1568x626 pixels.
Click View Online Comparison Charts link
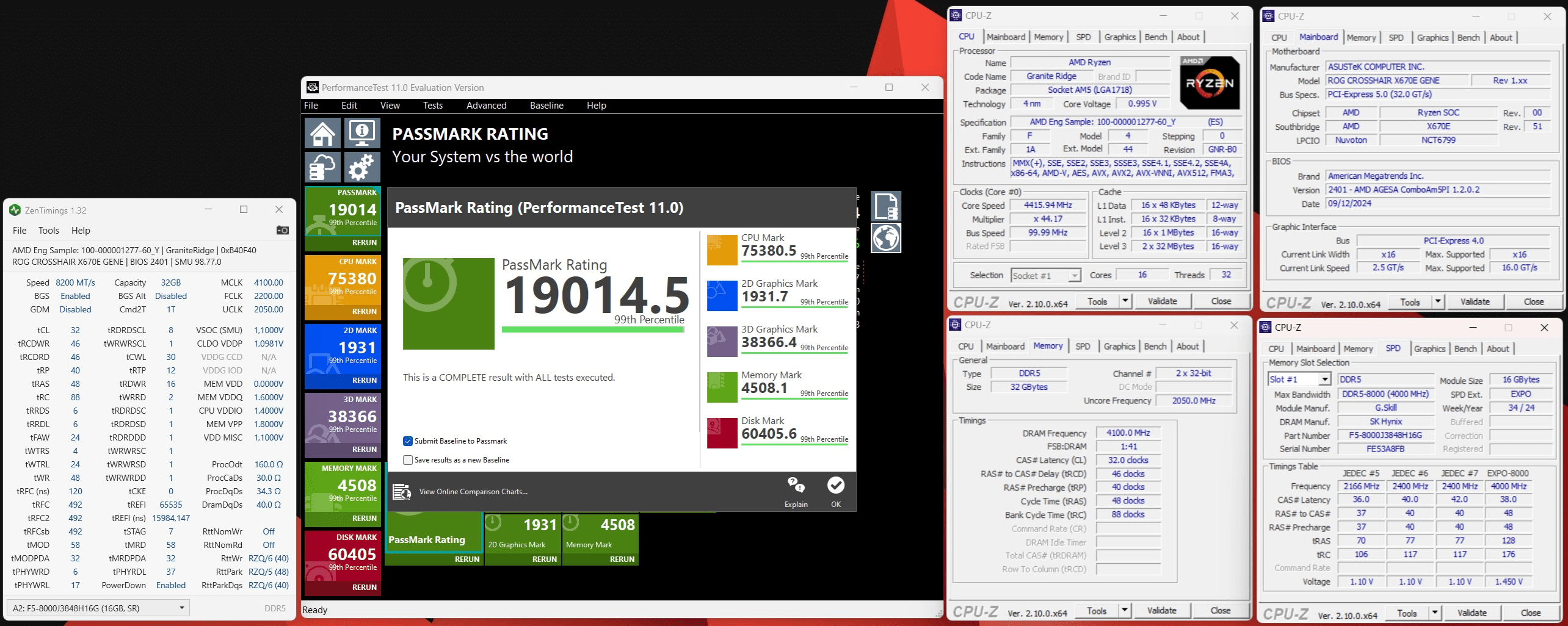pyautogui.click(x=473, y=492)
